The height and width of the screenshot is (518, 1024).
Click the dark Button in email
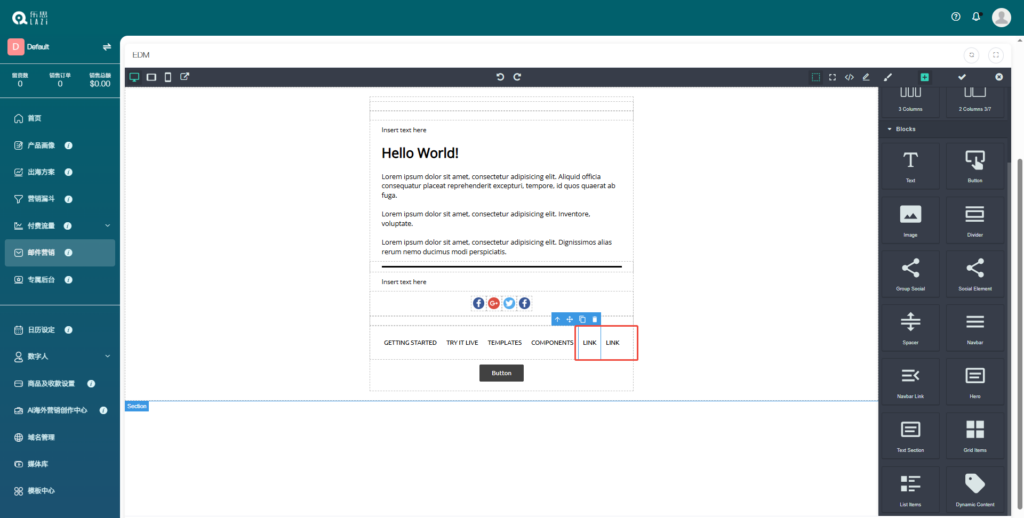(501, 373)
